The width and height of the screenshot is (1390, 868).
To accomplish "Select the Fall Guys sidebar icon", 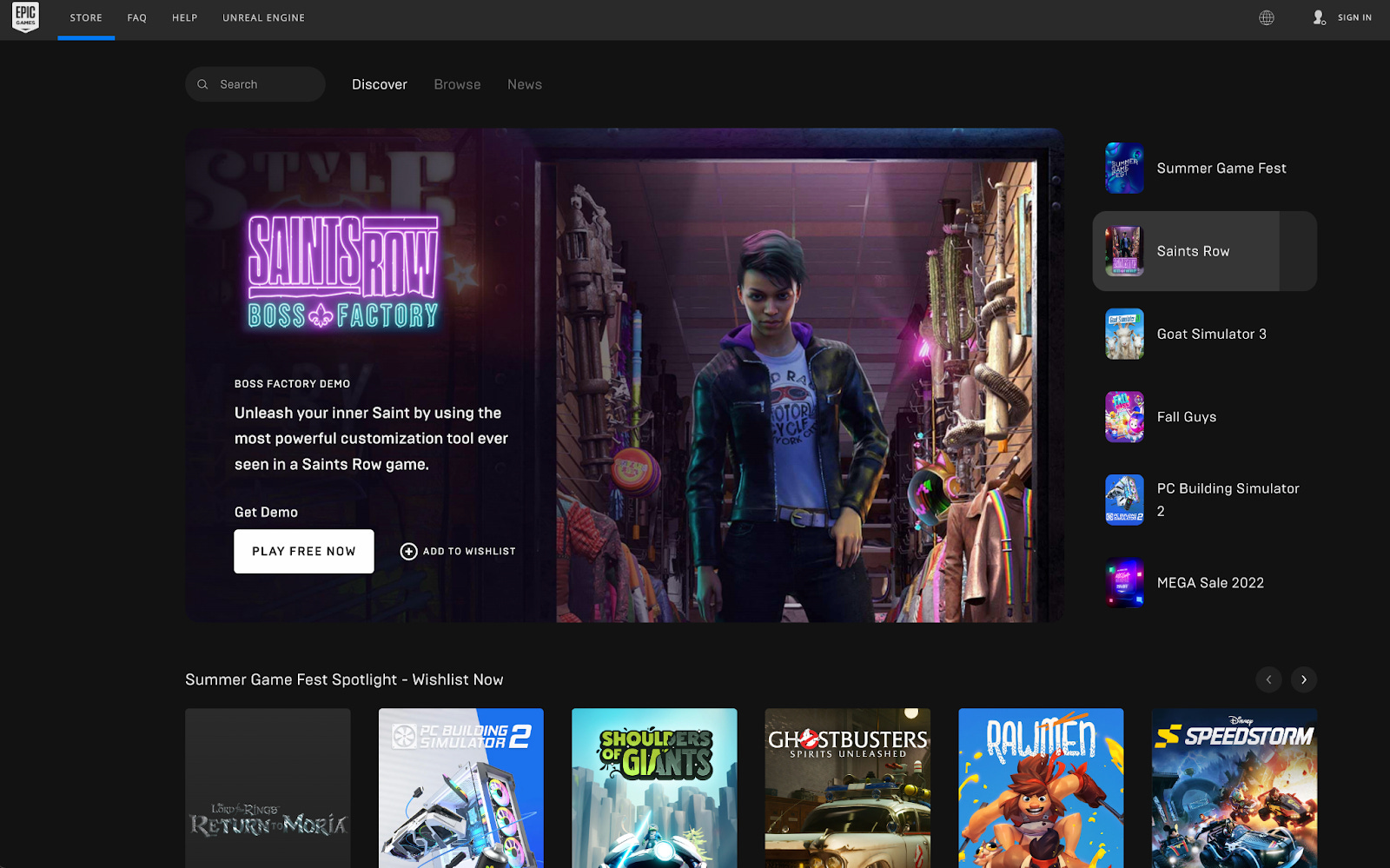I will pyautogui.click(x=1123, y=417).
